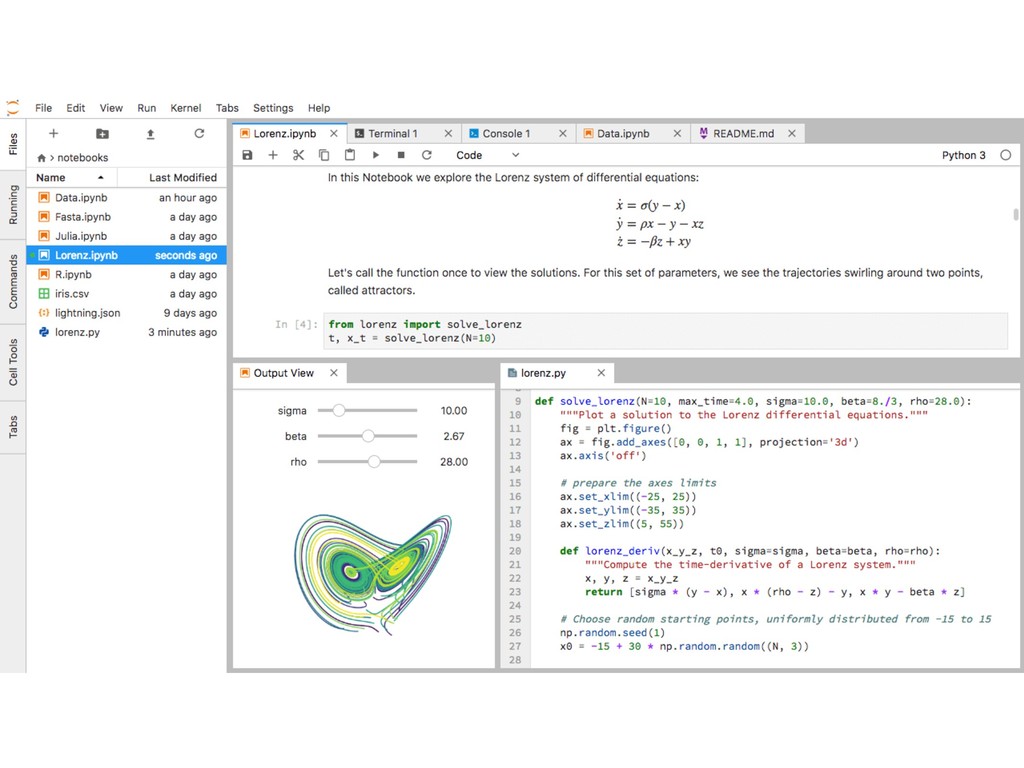Cut selected cell with the scissors icon

298,155
